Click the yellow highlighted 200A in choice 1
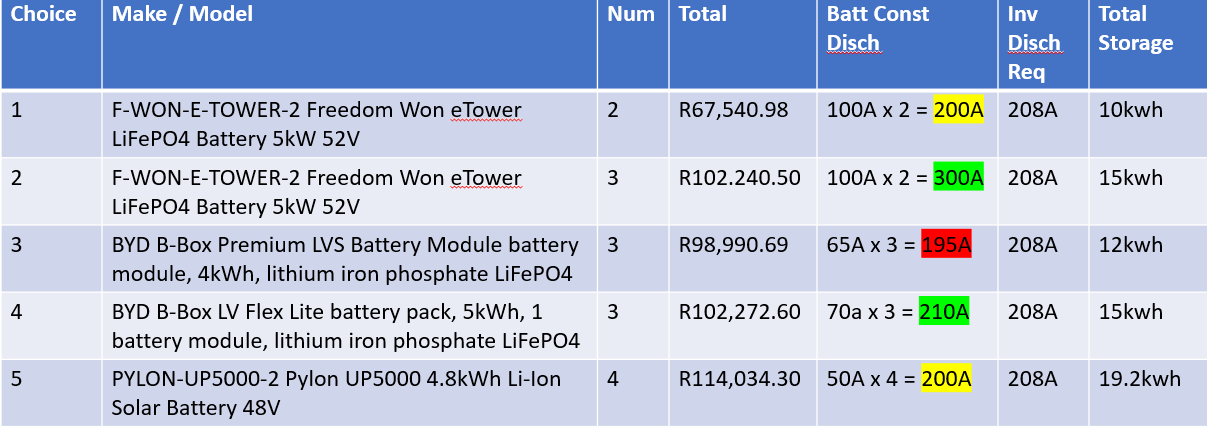The width and height of the screenshot is (1207, 426). 958,110
